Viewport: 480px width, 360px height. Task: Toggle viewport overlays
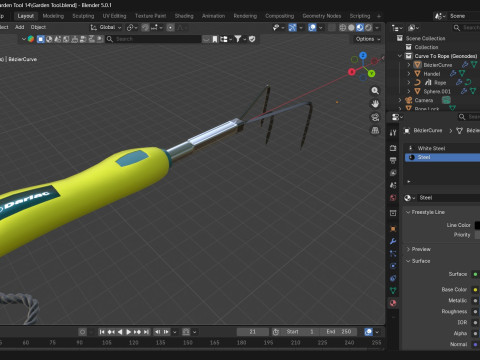click(312, 28)
